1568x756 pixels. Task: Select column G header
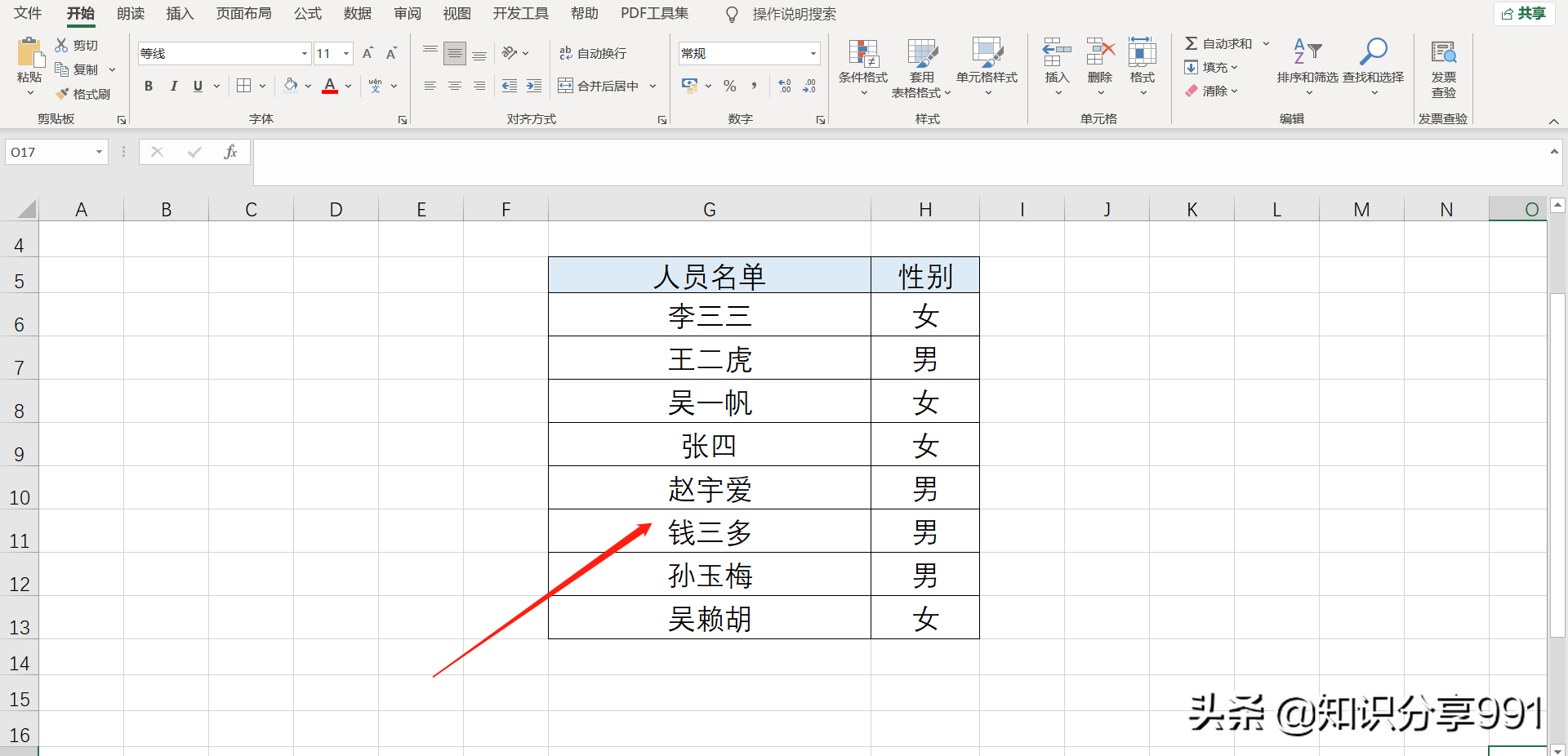pos(710,209)
